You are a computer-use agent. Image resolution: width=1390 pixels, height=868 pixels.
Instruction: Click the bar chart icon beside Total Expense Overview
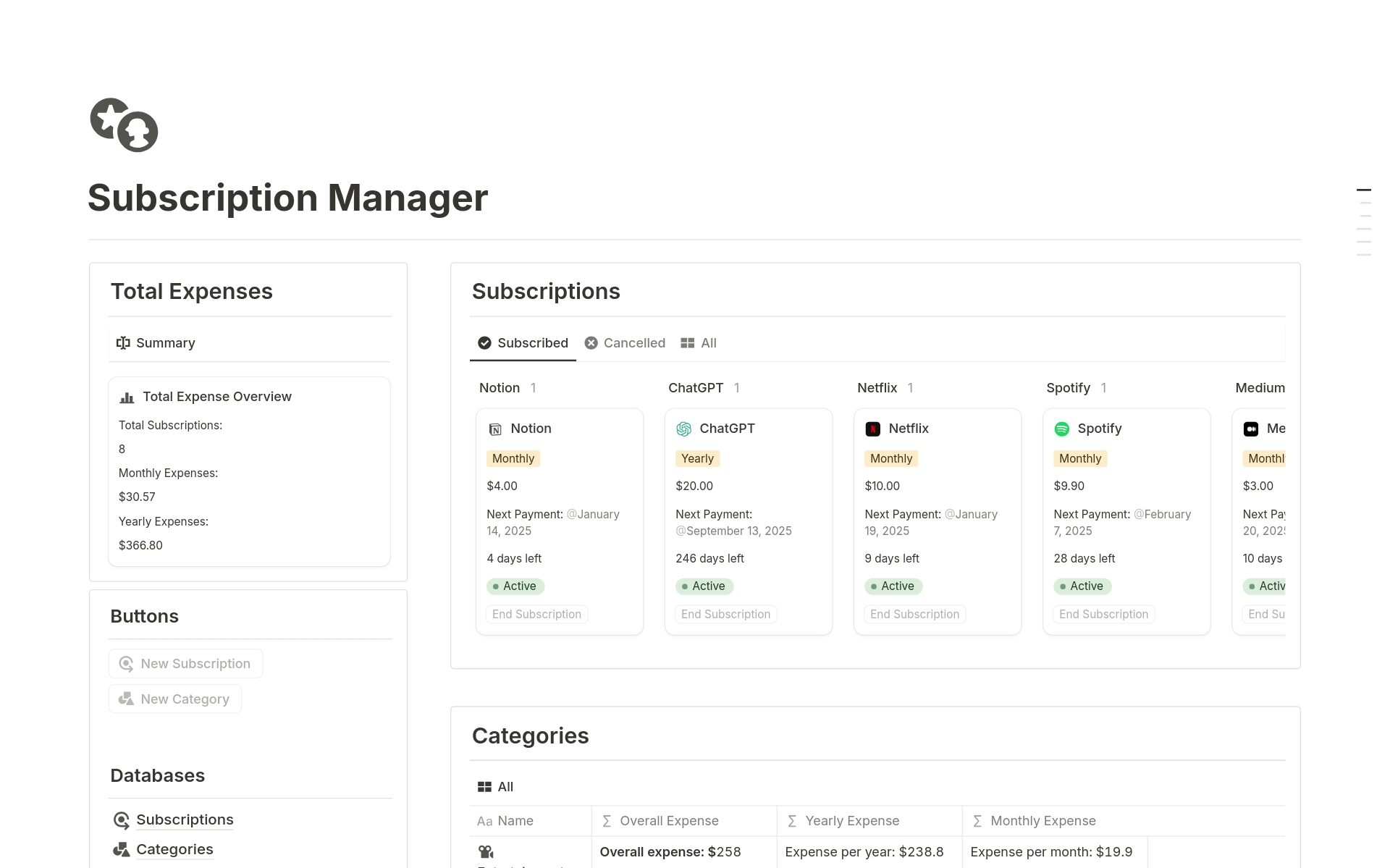127,397
